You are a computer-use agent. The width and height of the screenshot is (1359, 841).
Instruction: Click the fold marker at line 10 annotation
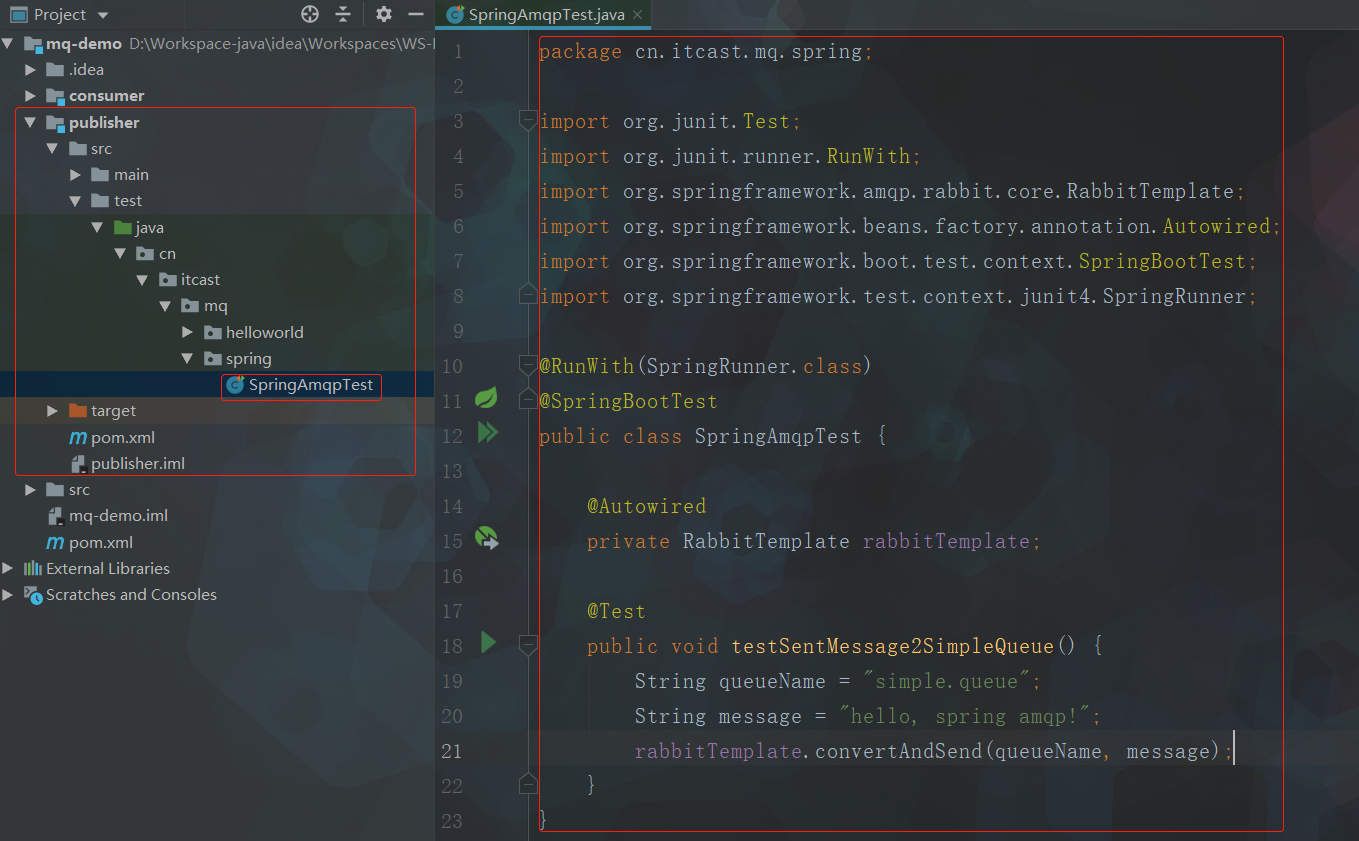[527, 365]
